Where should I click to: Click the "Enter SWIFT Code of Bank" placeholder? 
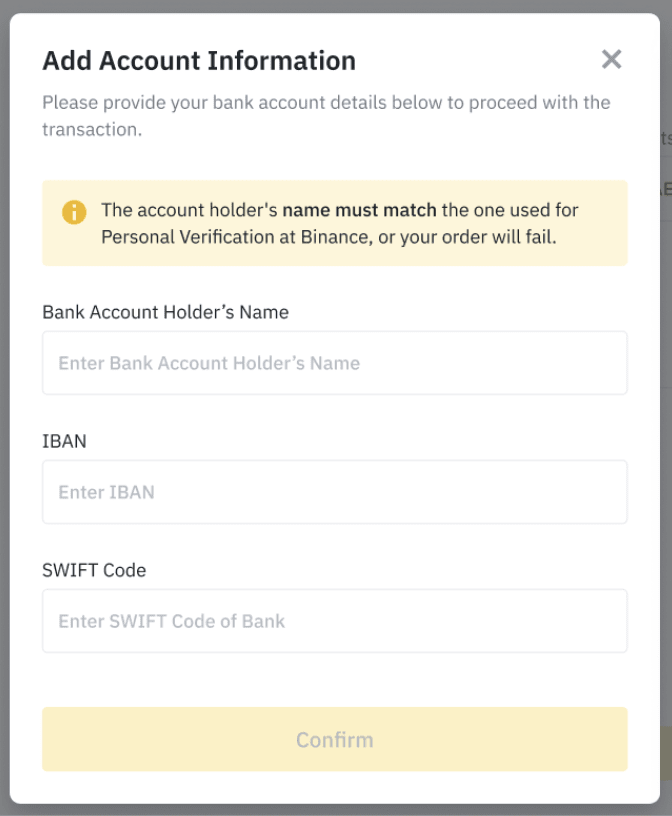coord(171,621)
